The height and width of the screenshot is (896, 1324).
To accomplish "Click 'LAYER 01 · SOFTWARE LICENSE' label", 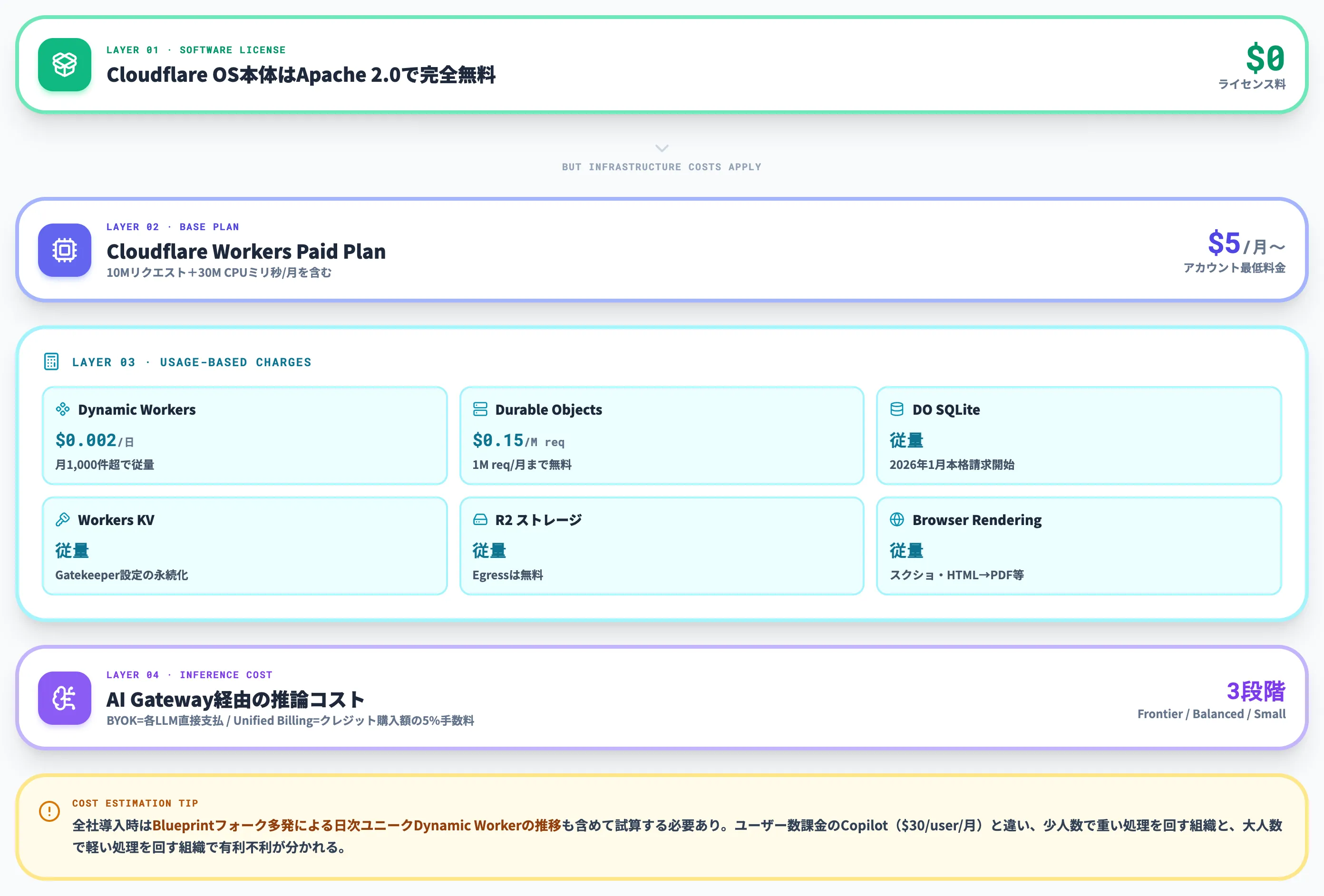I will click(196, 50).
